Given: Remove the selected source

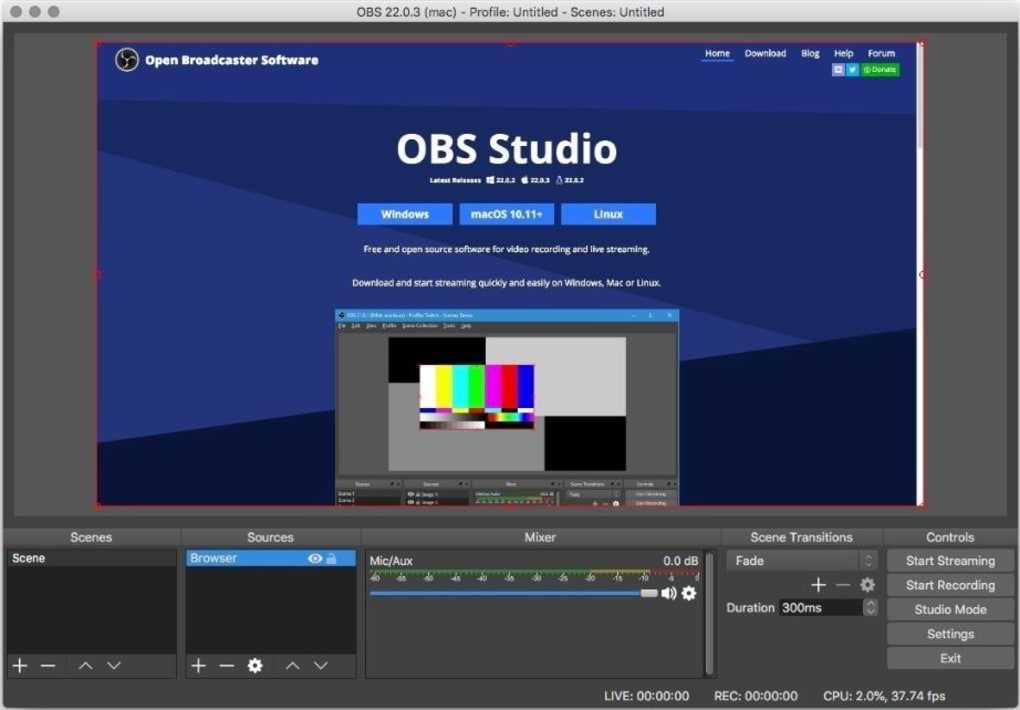Looking at the screenshot, I should pyautogui.click(x=226, y=666).
